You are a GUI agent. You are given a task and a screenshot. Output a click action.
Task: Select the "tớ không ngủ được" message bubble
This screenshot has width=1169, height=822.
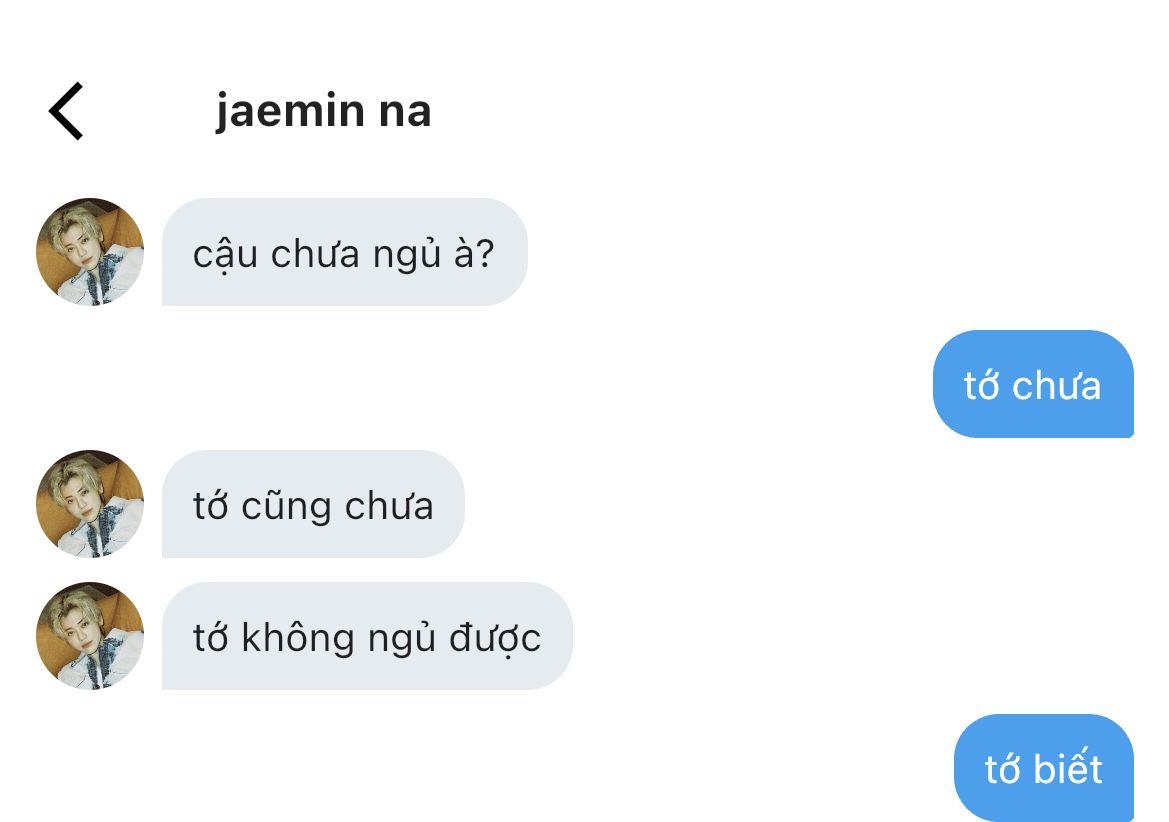[367, 636]
